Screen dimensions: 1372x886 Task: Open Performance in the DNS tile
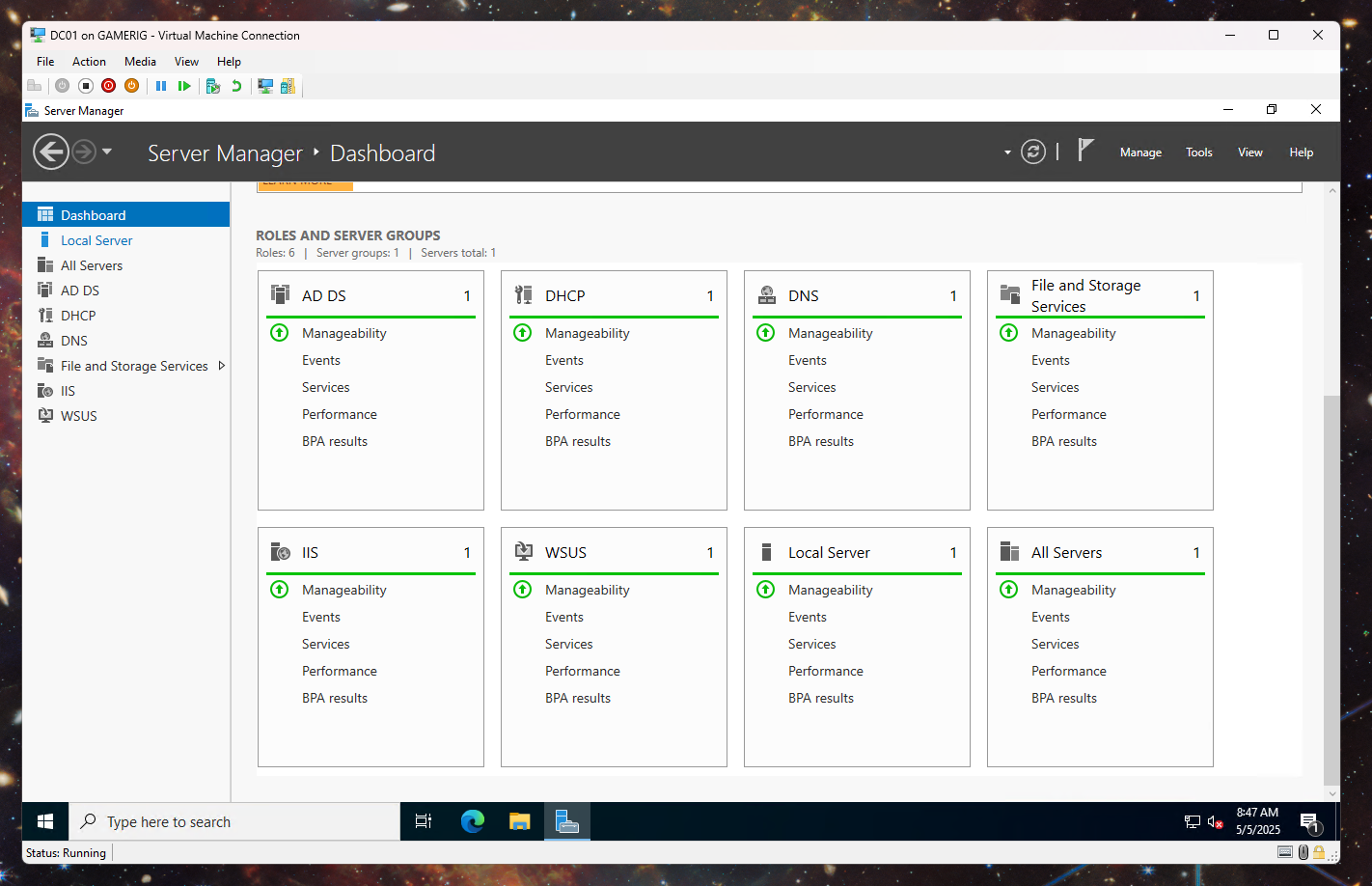pyautogui.click(x=826, y=414)
